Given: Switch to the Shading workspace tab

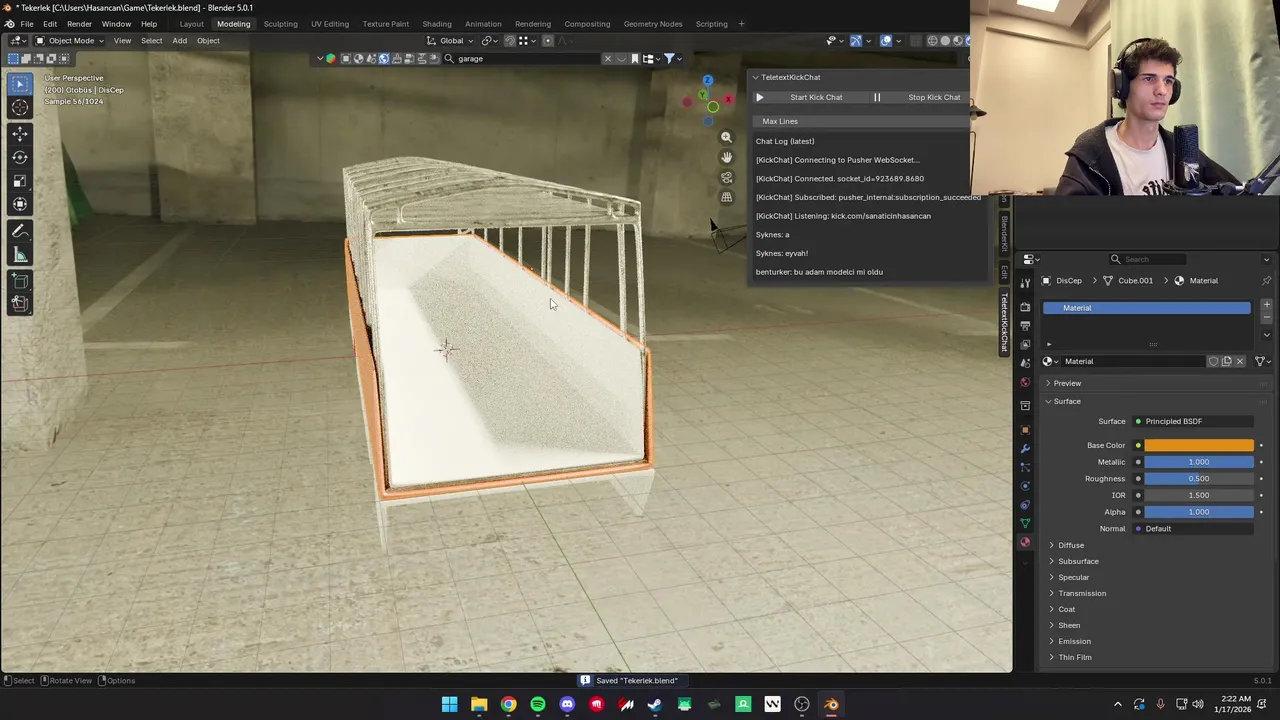Looking at the screenshot, I should [x=436, y=24].
